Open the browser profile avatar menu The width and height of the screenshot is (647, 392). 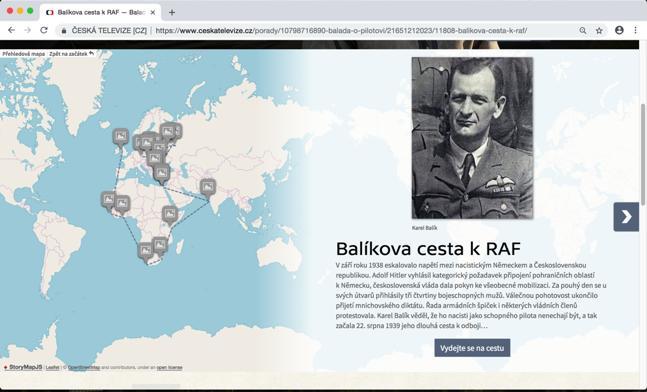pyautogui.click(x=619, y=30)
